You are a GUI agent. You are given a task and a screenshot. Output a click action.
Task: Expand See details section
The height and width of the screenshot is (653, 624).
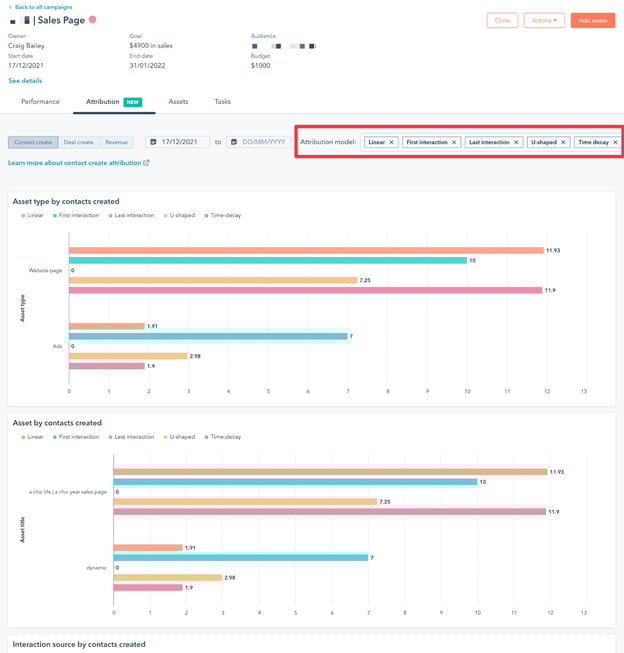[x=25, y=81]
